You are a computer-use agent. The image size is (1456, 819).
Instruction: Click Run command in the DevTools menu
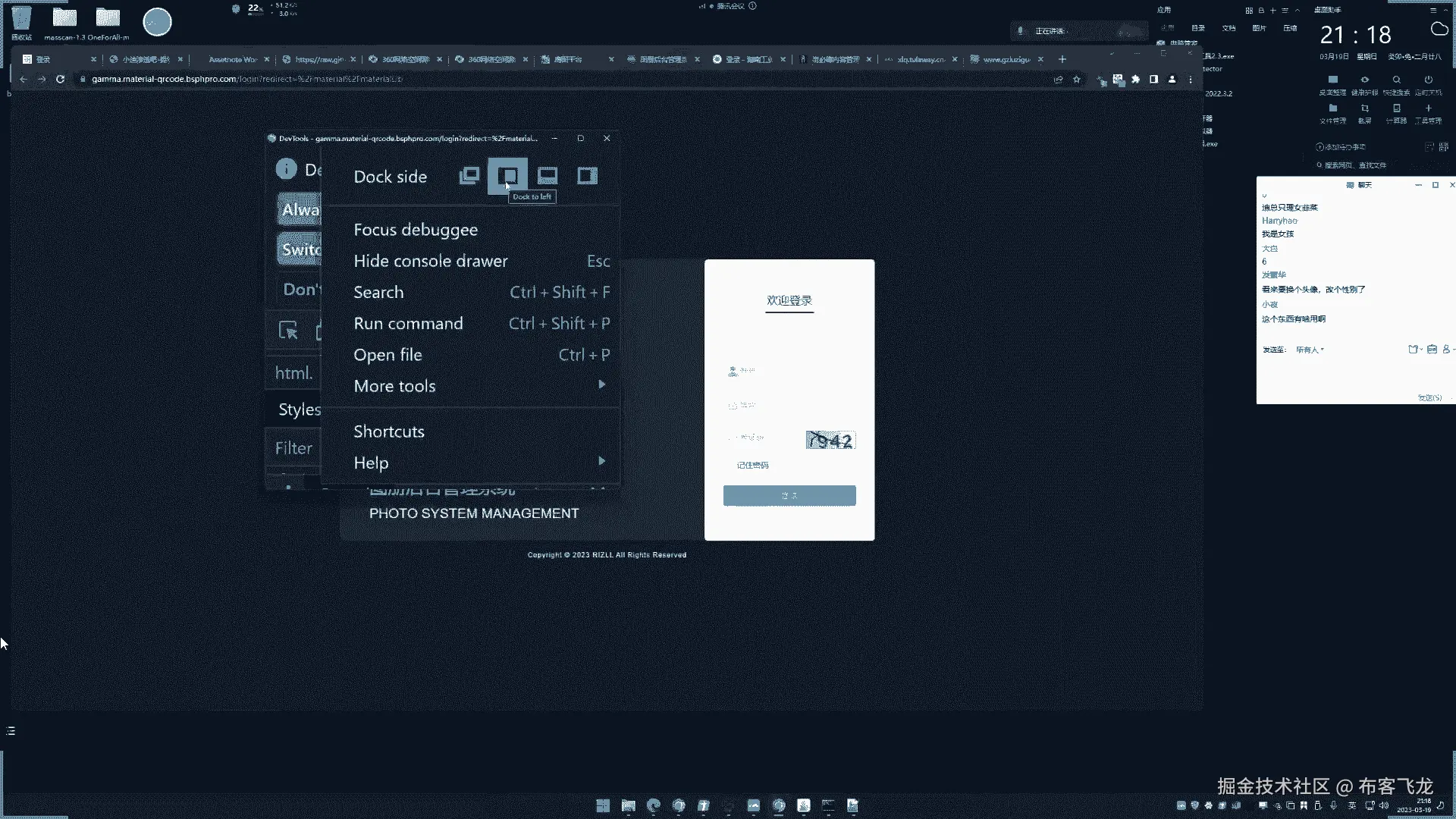point(408,324)
